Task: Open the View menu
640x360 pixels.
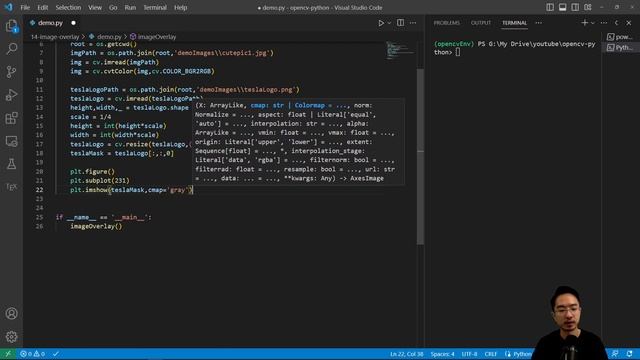Action: pyautogui.click(x=95, y=7)
